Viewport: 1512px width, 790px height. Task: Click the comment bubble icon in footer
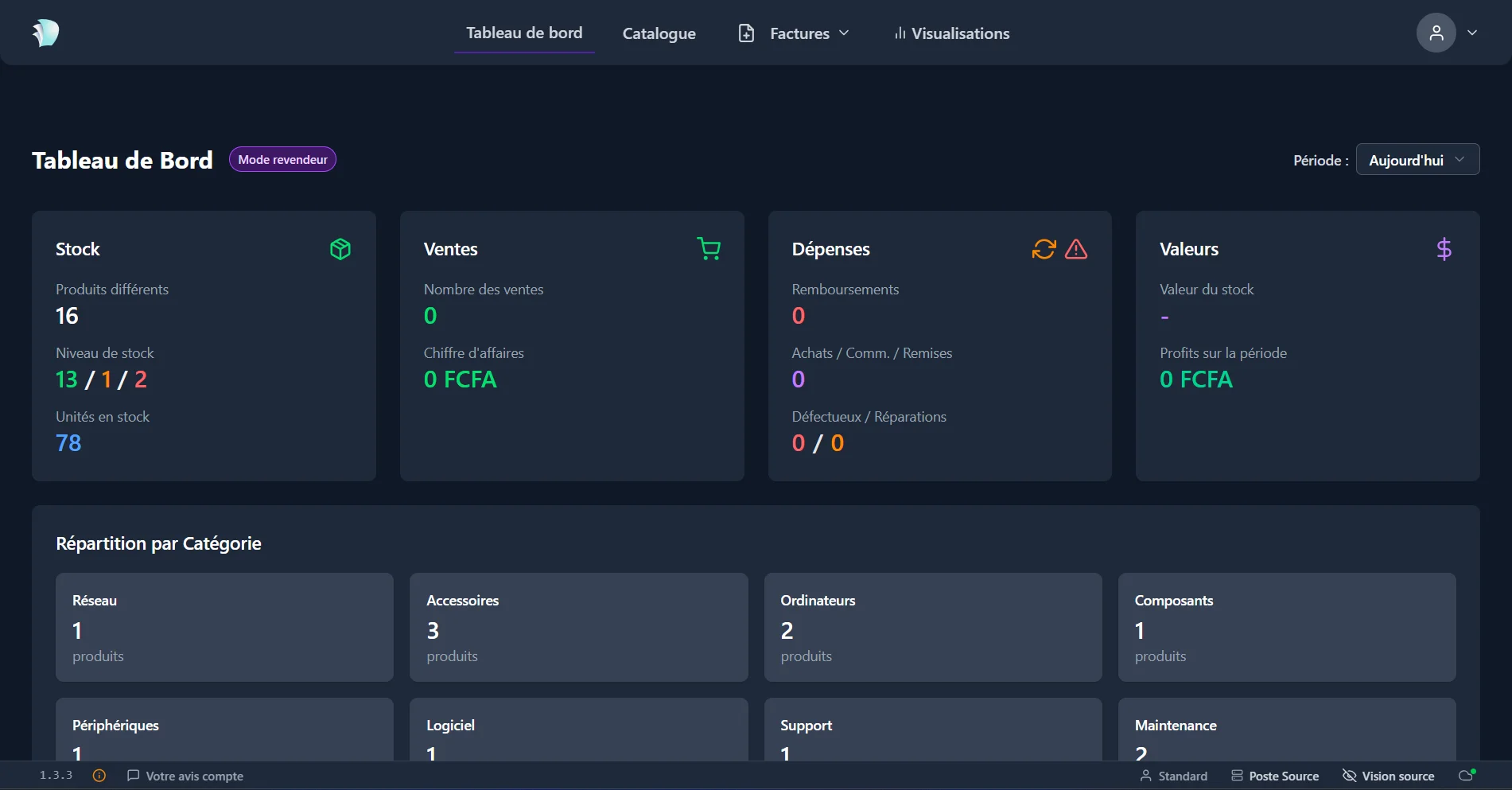[133, 776]
